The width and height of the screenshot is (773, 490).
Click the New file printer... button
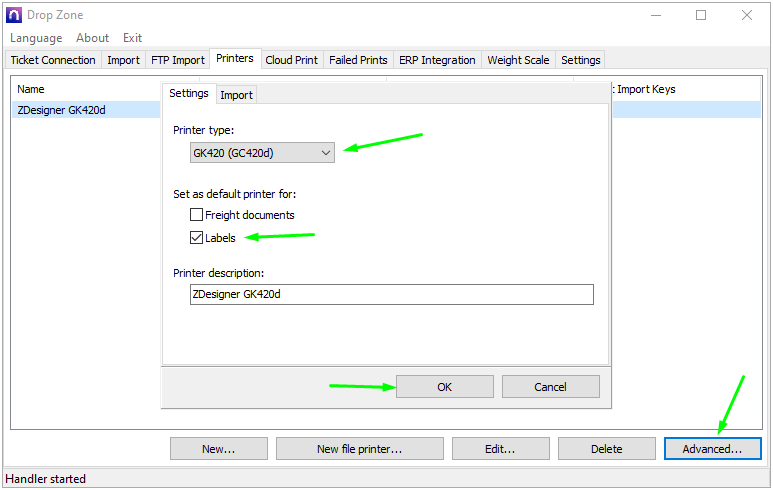point(359,449)
